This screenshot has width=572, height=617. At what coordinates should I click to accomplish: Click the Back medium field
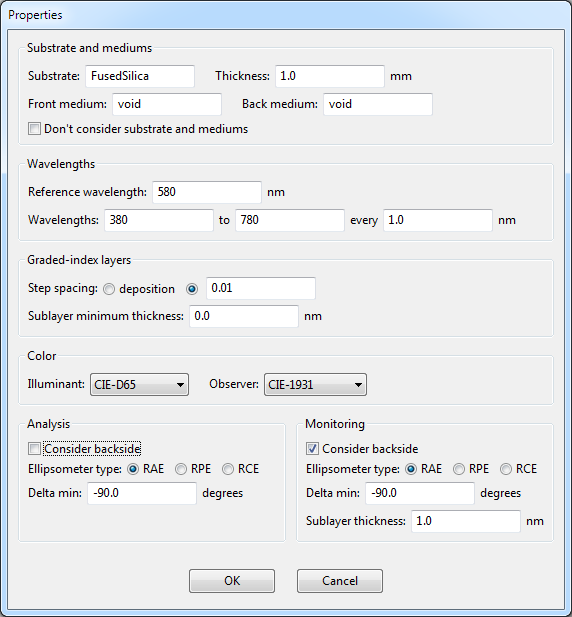(378, 104)
